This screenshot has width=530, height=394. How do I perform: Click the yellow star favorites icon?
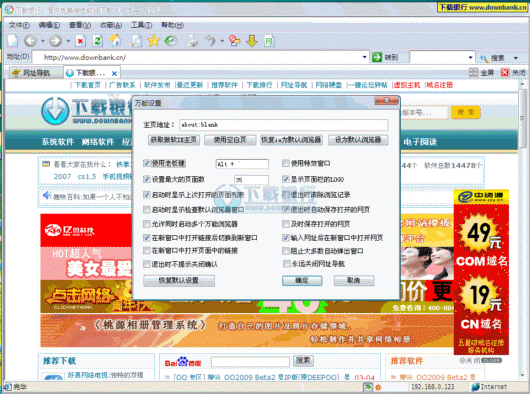click(x=153, y=41)
